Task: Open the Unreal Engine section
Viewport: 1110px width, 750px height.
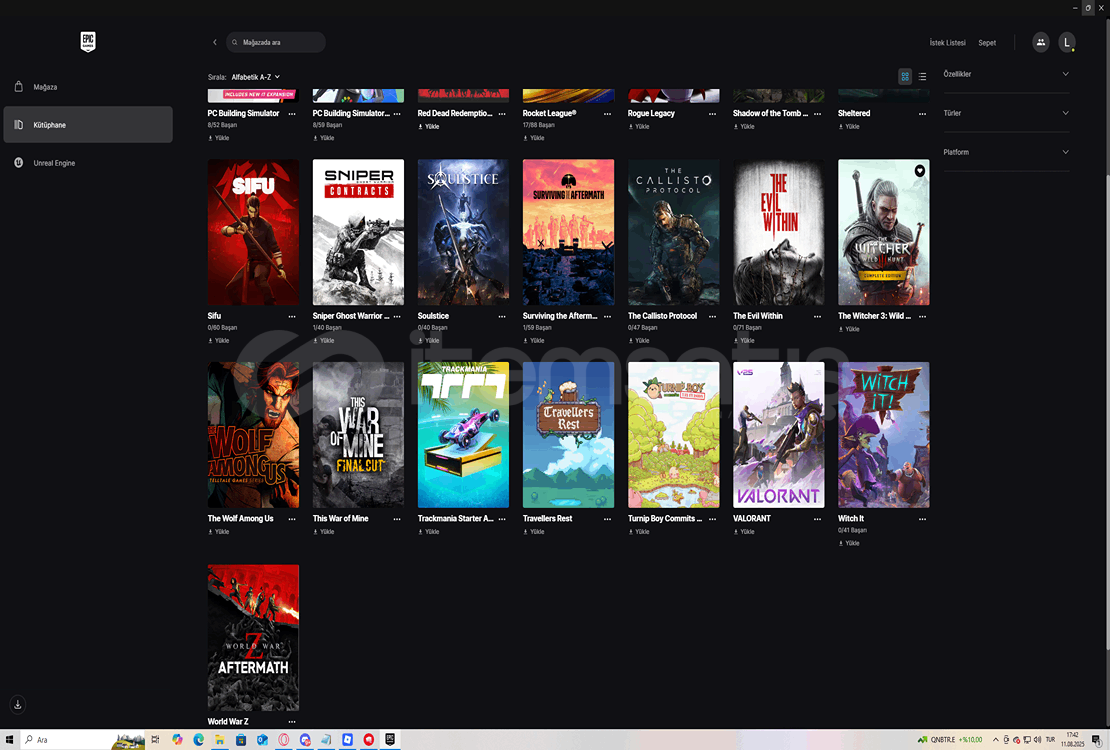Action: coord(88,163)
